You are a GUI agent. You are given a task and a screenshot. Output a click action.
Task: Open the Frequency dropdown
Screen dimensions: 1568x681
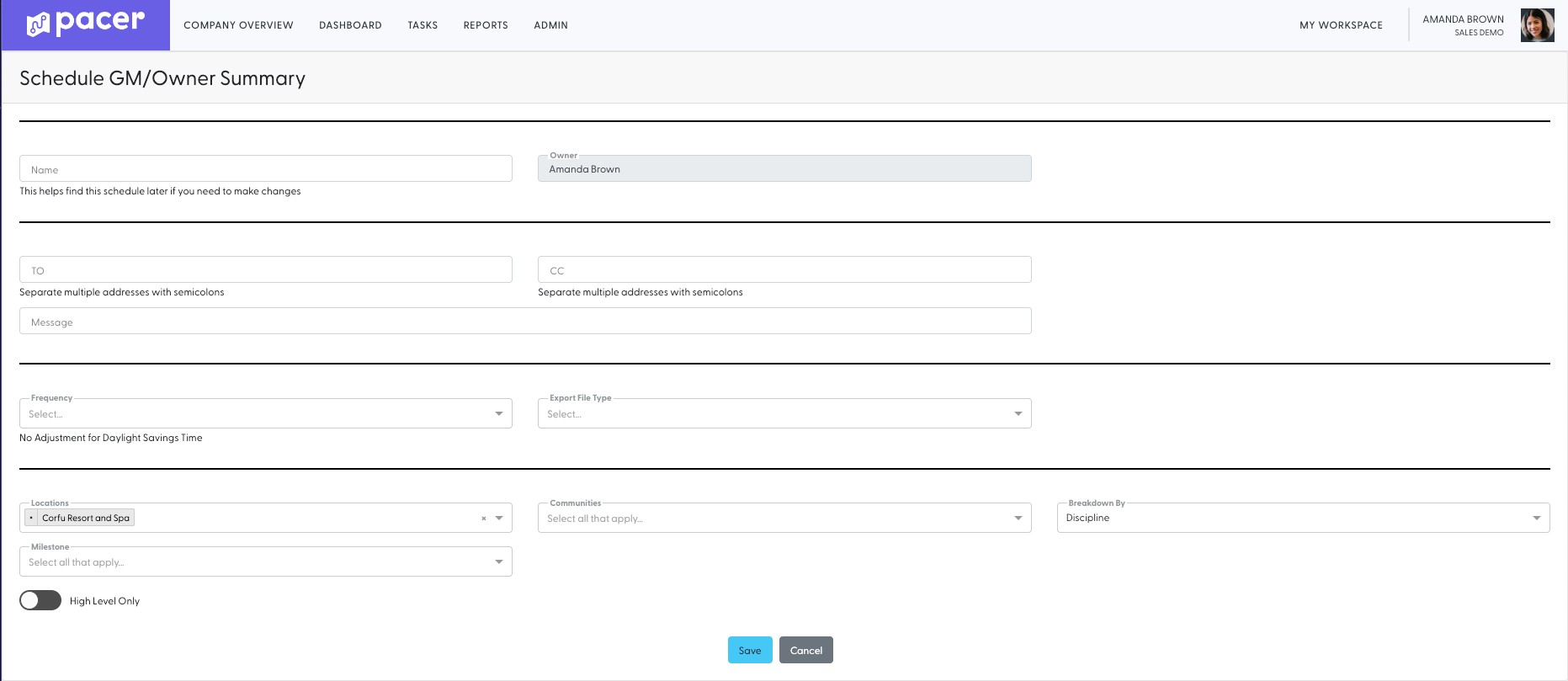tap(266, 413)
